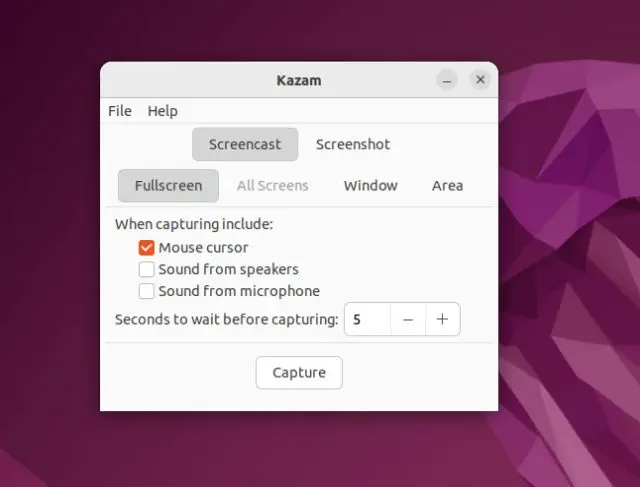Viewport: 640px width, 487px height.
Task: Close the Kazam window
Action: (480, 80)
